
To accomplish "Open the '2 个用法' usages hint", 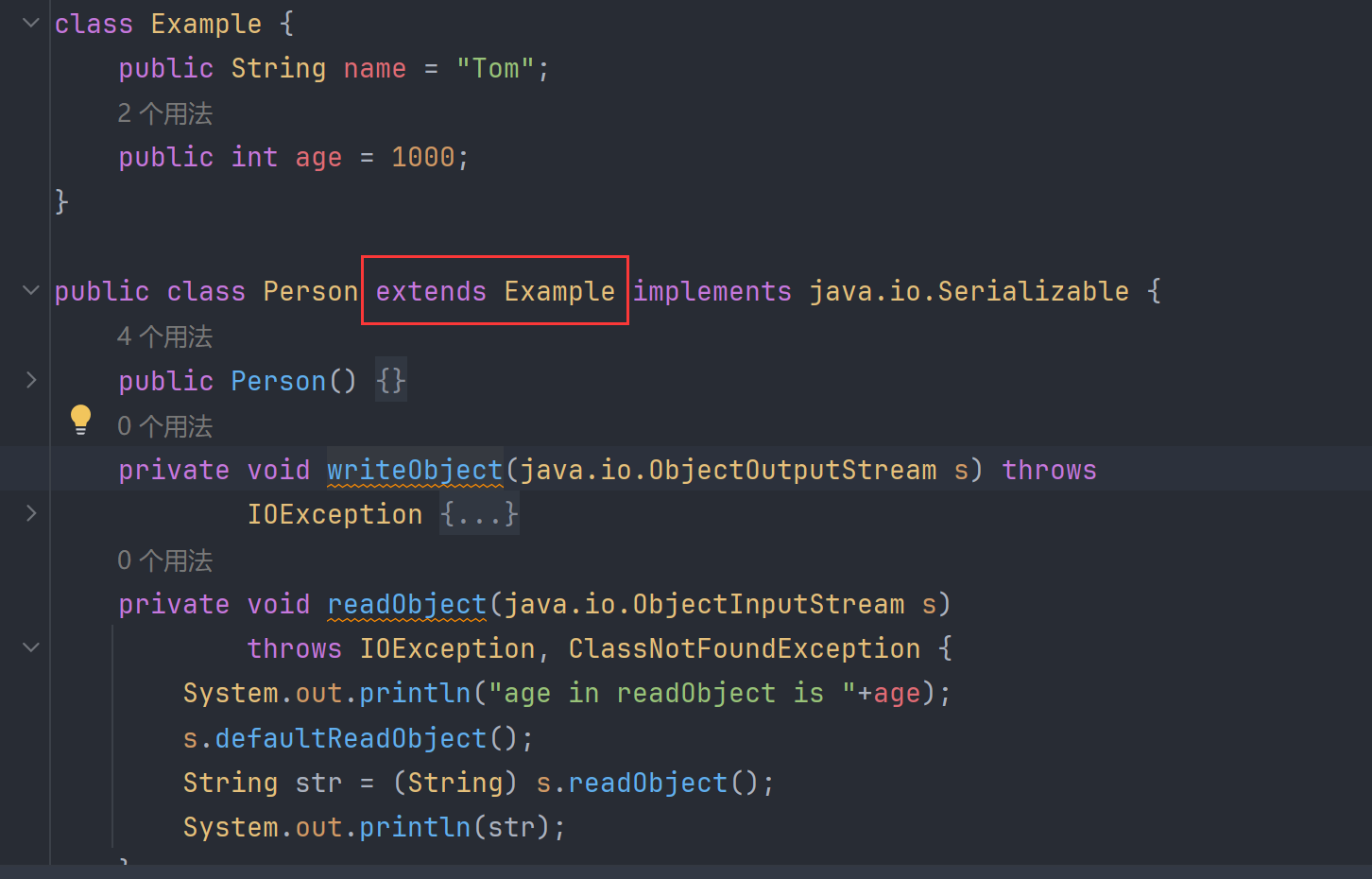I will tap(165, 113).
